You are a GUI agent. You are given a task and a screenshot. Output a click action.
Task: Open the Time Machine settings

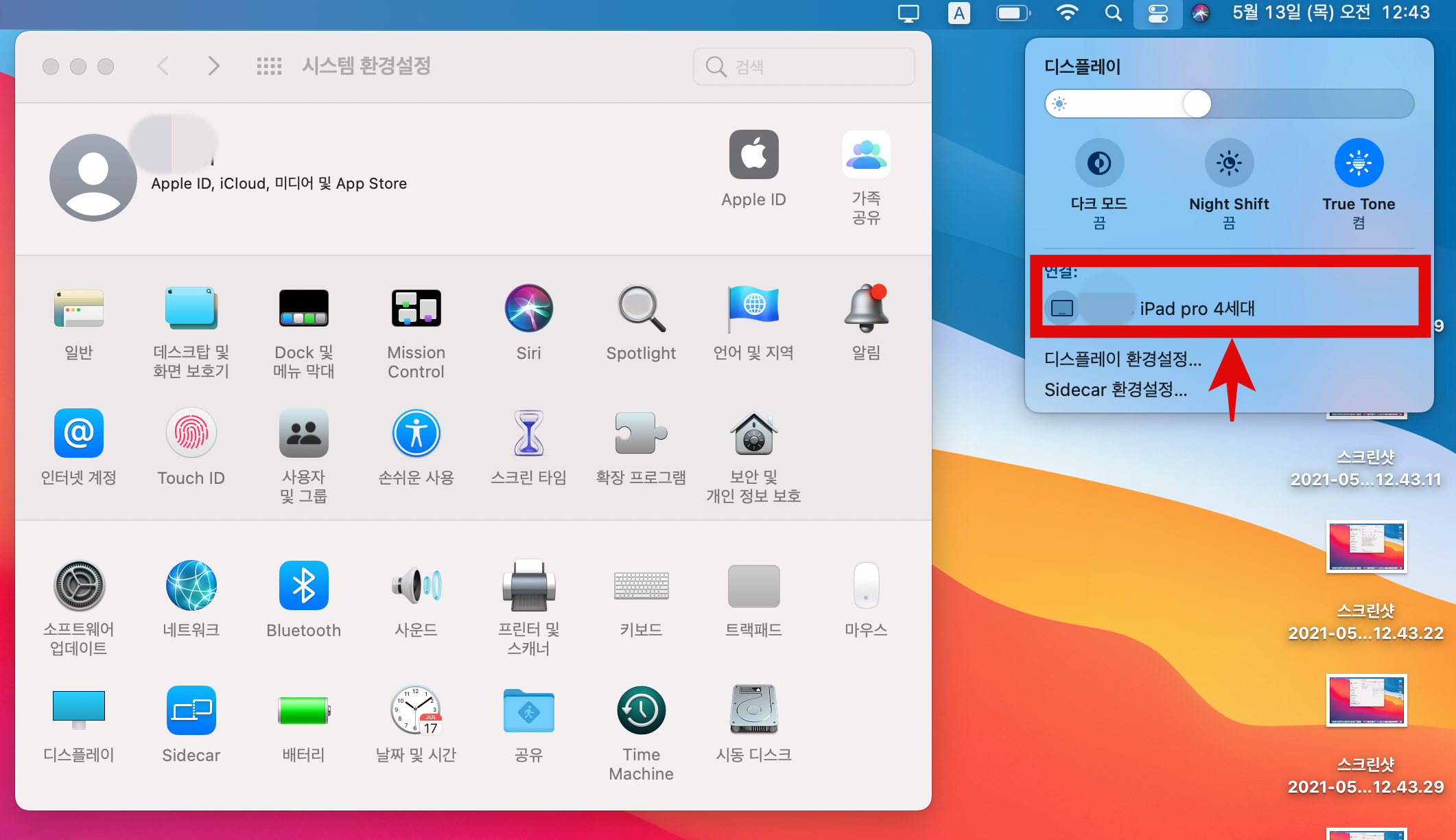click(x=641, y=711)
